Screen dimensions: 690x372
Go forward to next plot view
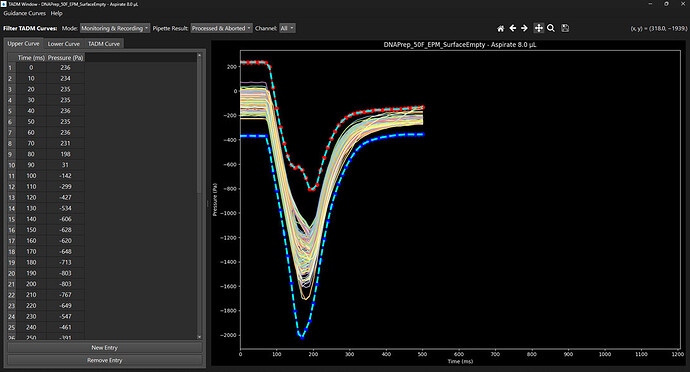[x=524, y=28]
